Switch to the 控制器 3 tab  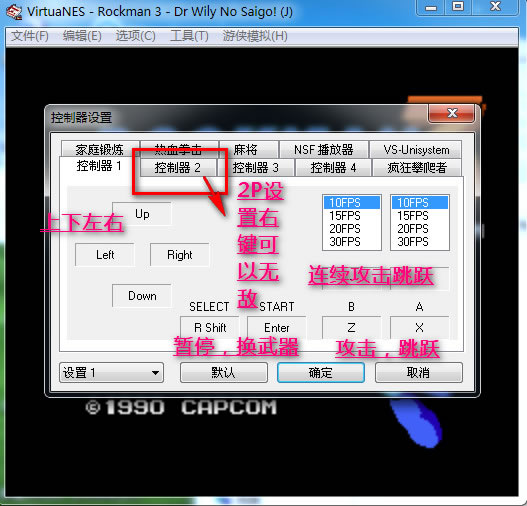tap(256, 167)
